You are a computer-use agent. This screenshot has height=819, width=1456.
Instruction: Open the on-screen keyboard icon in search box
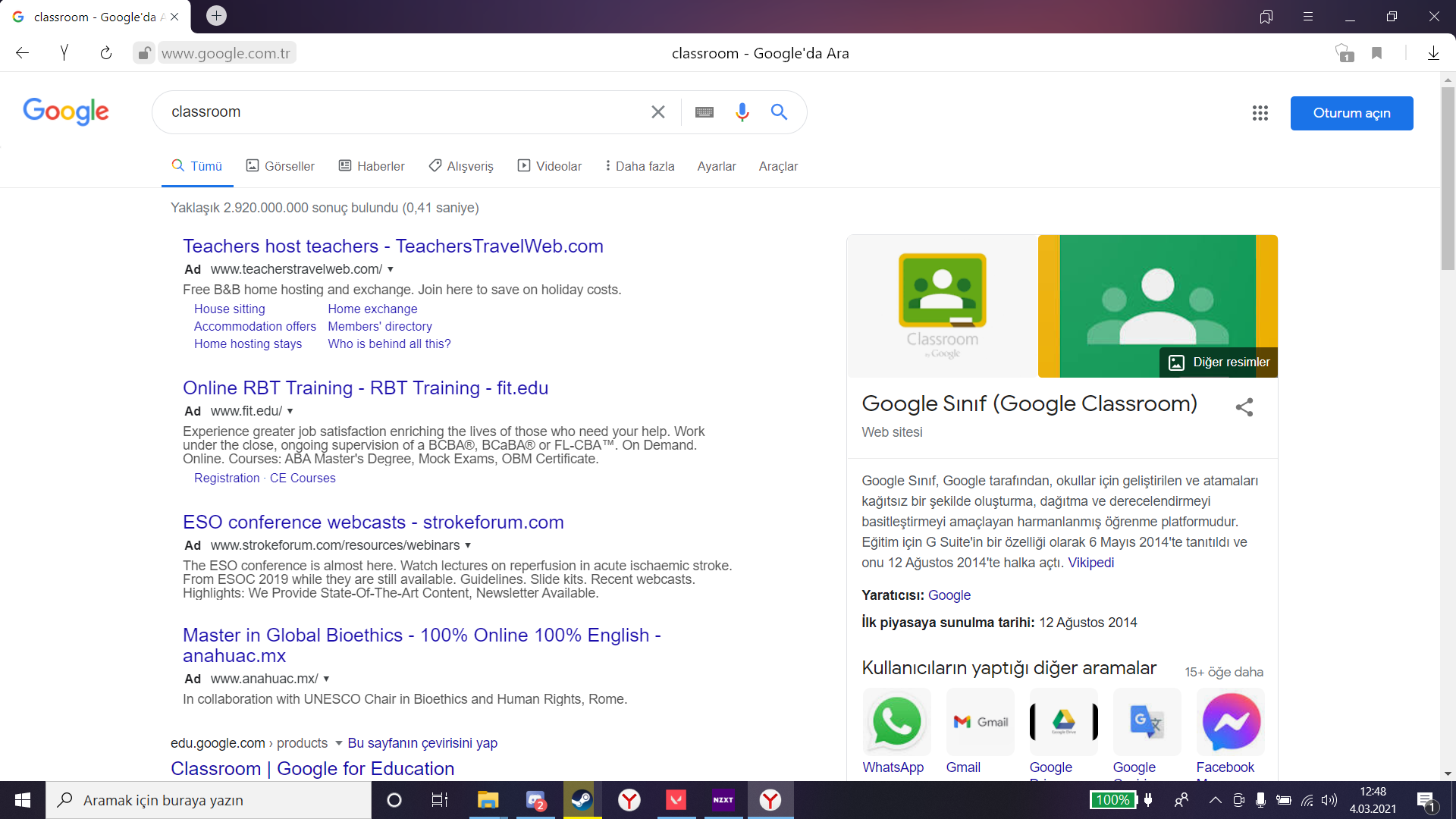[x=704, y=112]
